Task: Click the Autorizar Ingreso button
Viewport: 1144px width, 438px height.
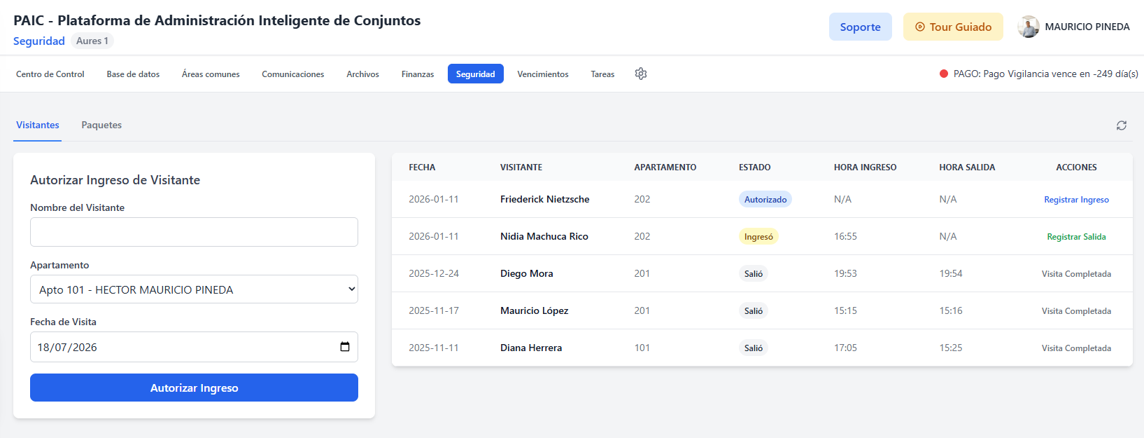Action: click(194, 388)
